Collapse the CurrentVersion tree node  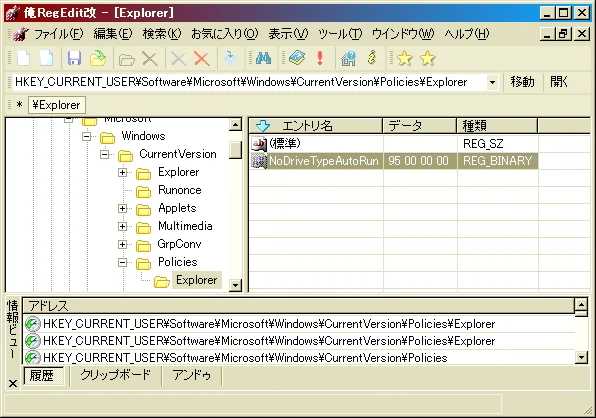coord(105,154)
